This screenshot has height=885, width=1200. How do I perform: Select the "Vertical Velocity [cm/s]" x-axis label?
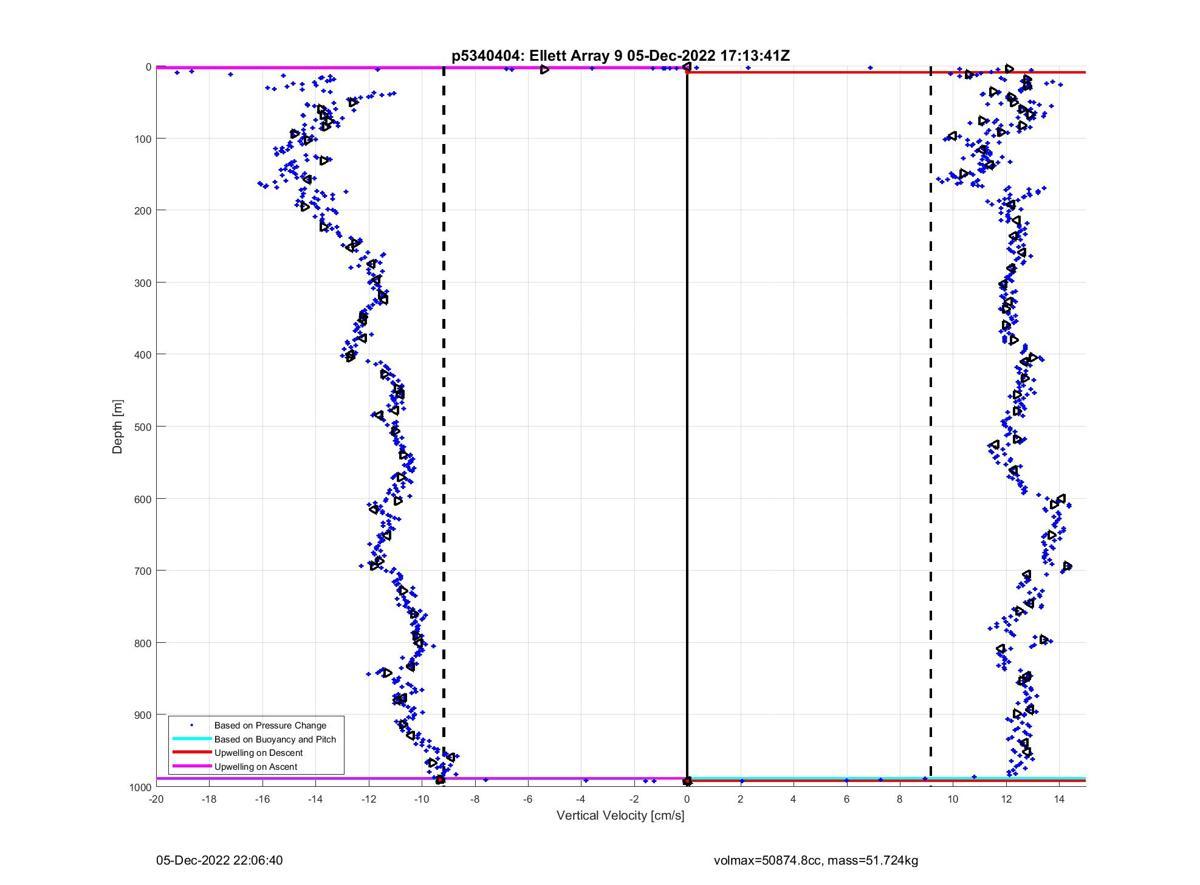[x=620, y=815]
